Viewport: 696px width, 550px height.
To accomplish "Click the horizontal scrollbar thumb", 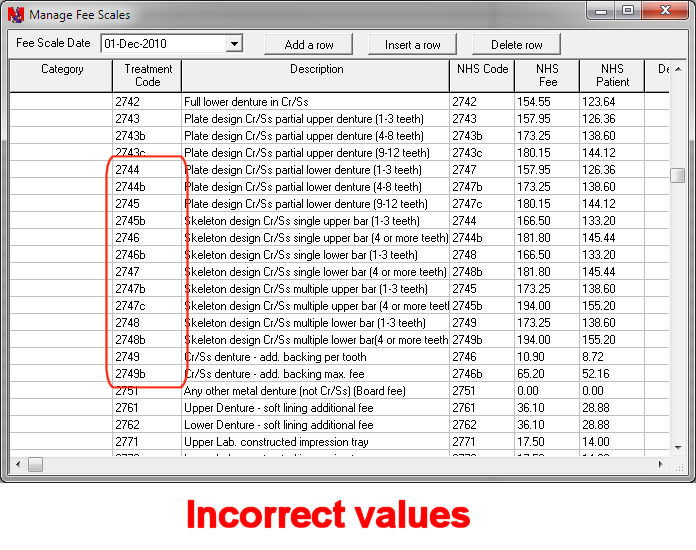I will click(x=36, y=464).
